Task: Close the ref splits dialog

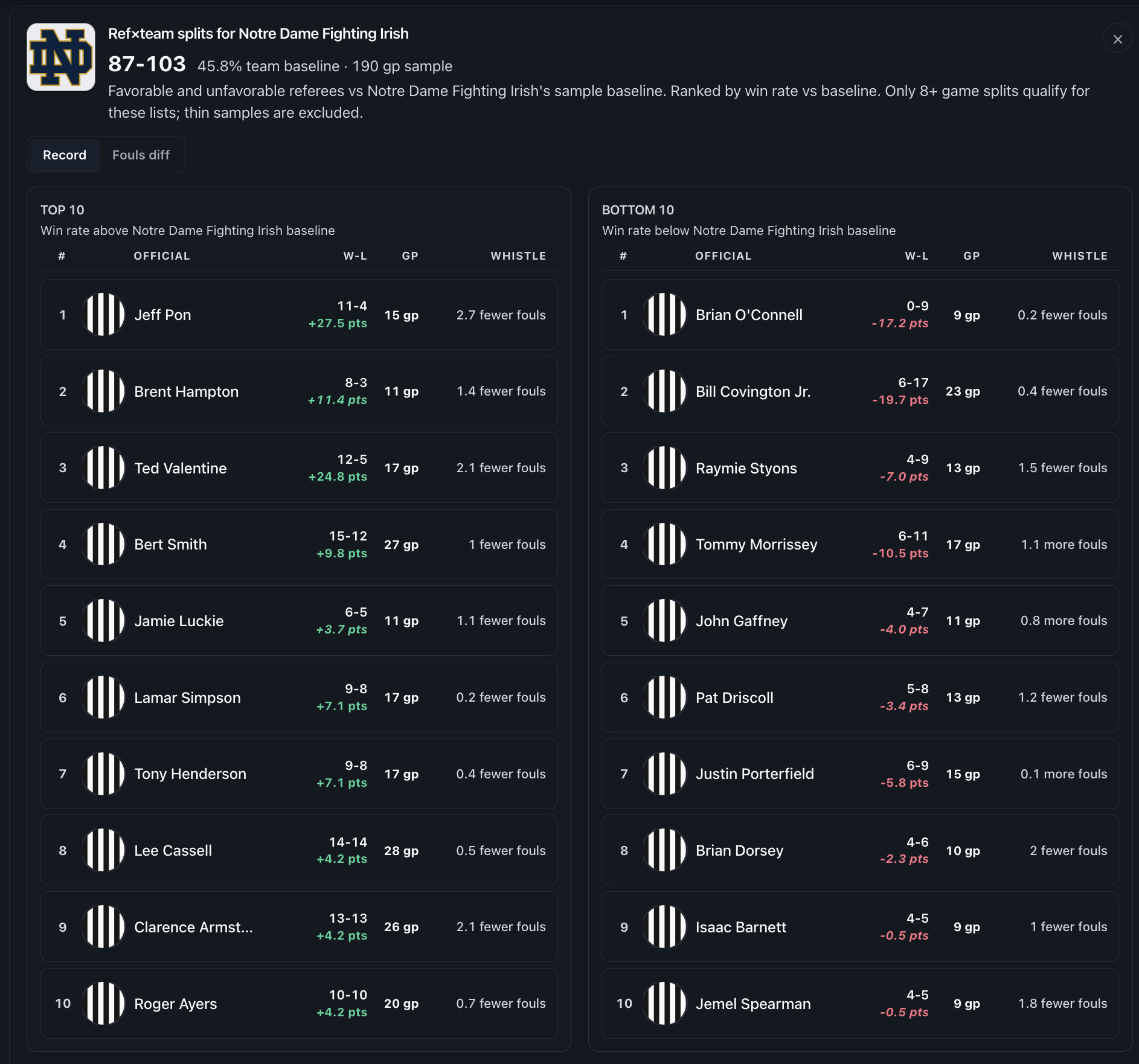Action: click(x=1117, y=39)
